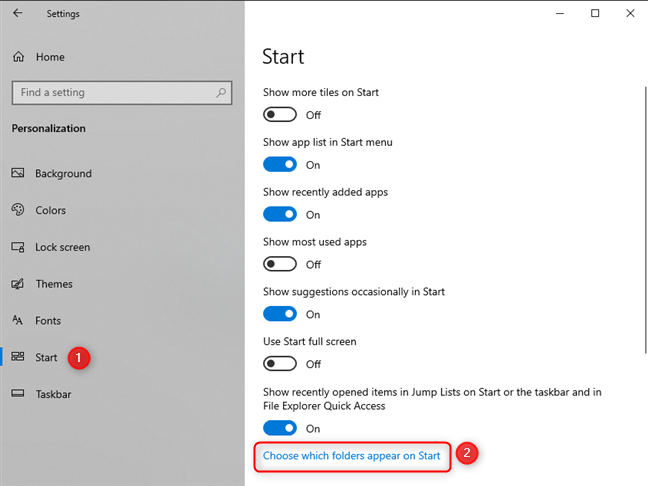Turn on Show more tiles on Start
648x486 pixels.
point(280,114)
